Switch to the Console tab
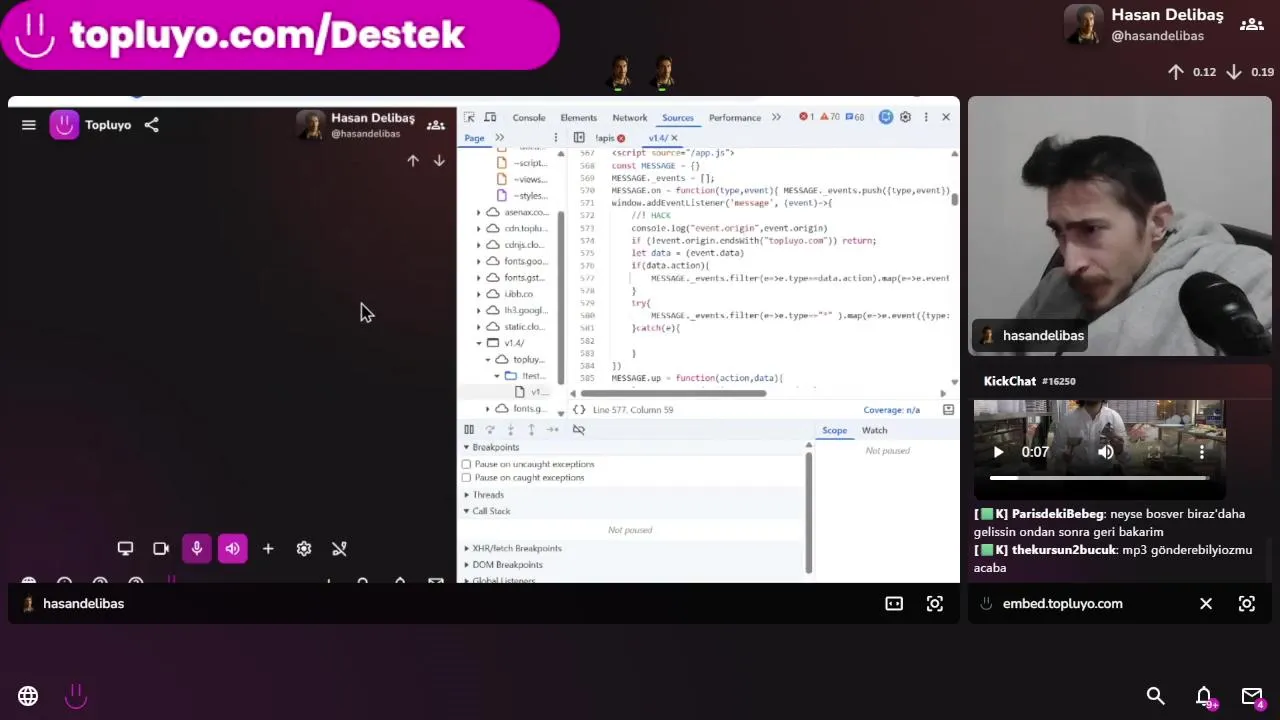Viewport: 1280px width, 720px height. click(529, 117)
